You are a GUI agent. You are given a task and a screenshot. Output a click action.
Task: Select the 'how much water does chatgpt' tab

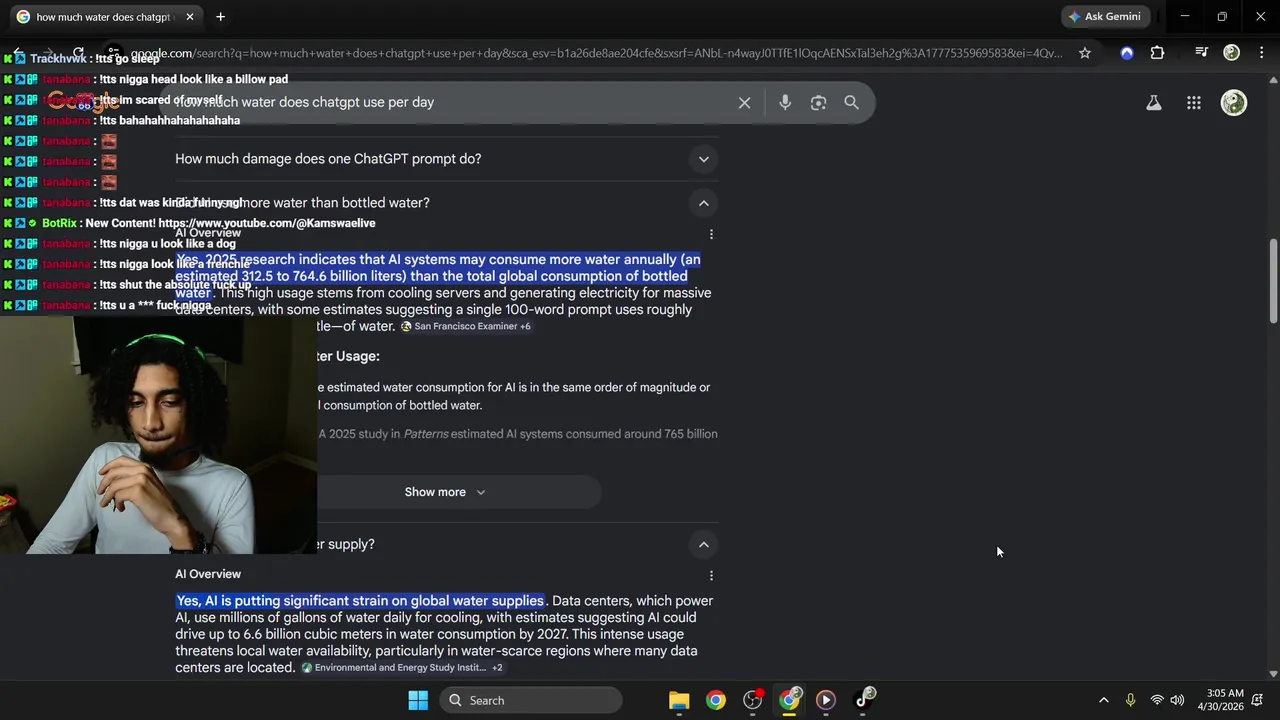click(x=104, y=17)
